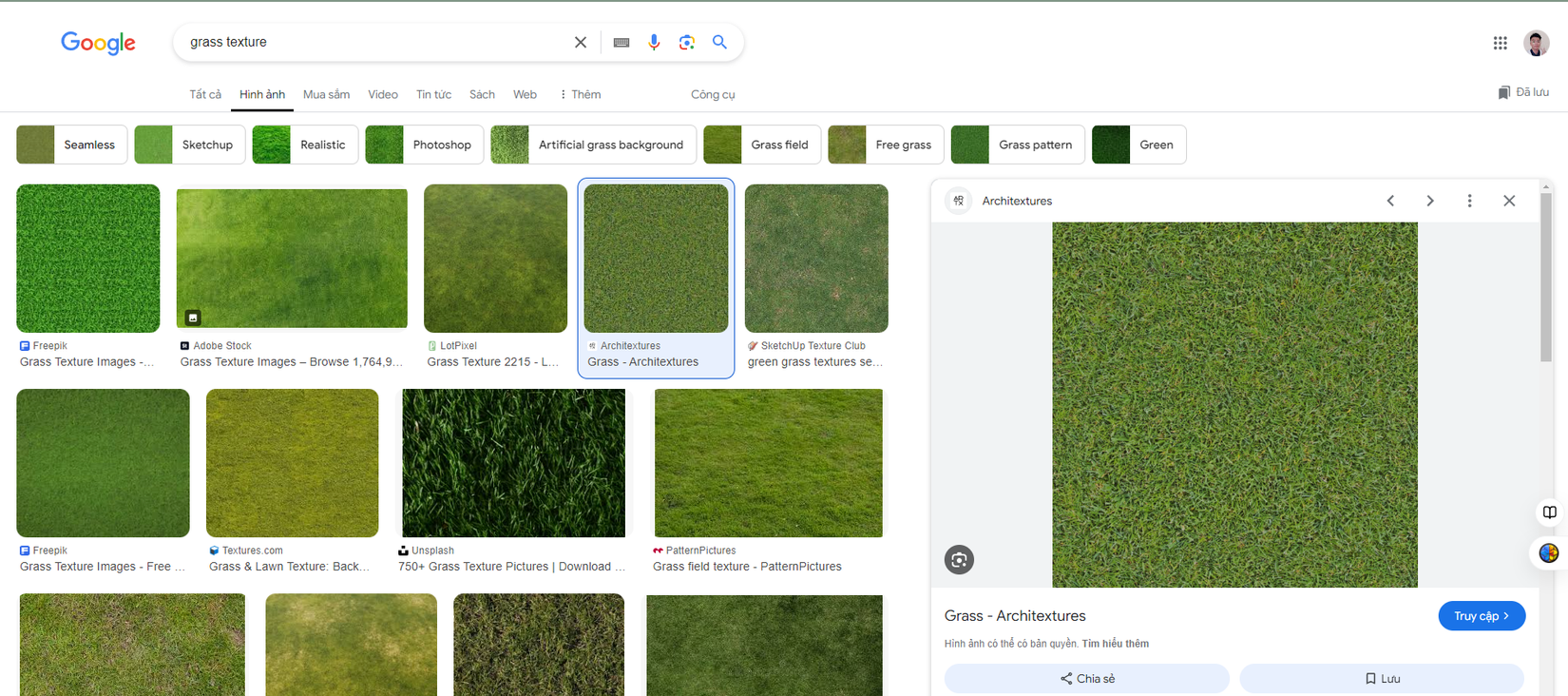The height and width of the screenshot is (696, 1568).
Task: Go to next image in preview
Action: (1429, 201)
